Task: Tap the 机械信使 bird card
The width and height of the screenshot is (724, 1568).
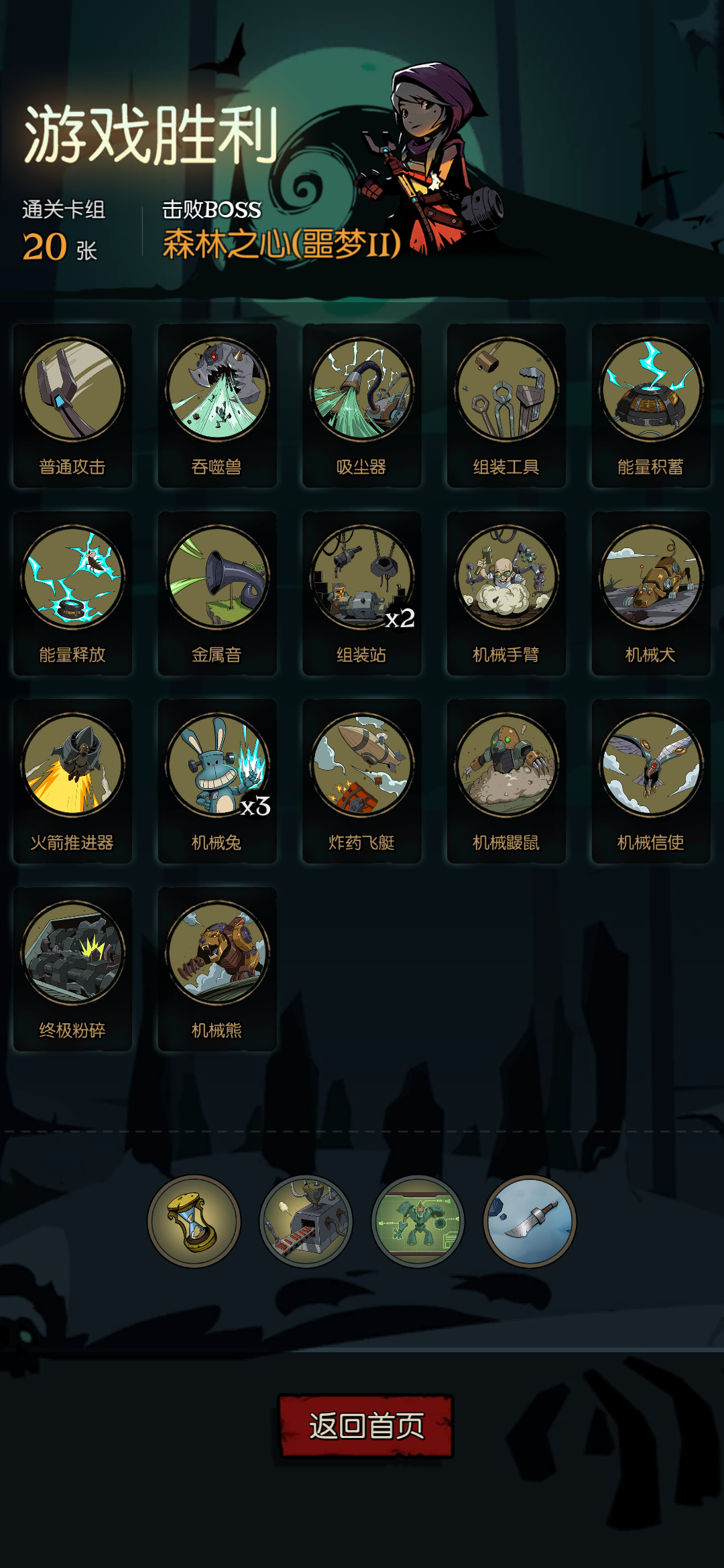Action: (x=651, y=781)
